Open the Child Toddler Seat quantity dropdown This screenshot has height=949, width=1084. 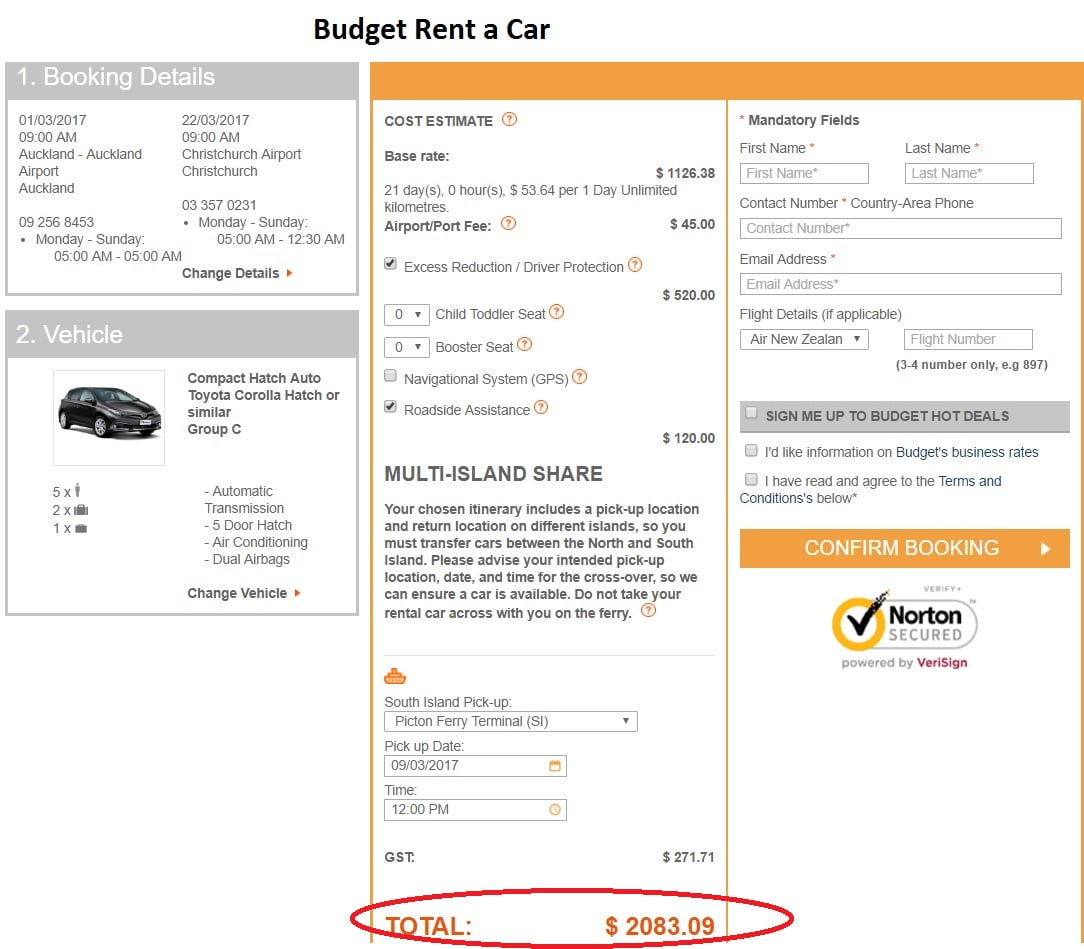point(406,314)
